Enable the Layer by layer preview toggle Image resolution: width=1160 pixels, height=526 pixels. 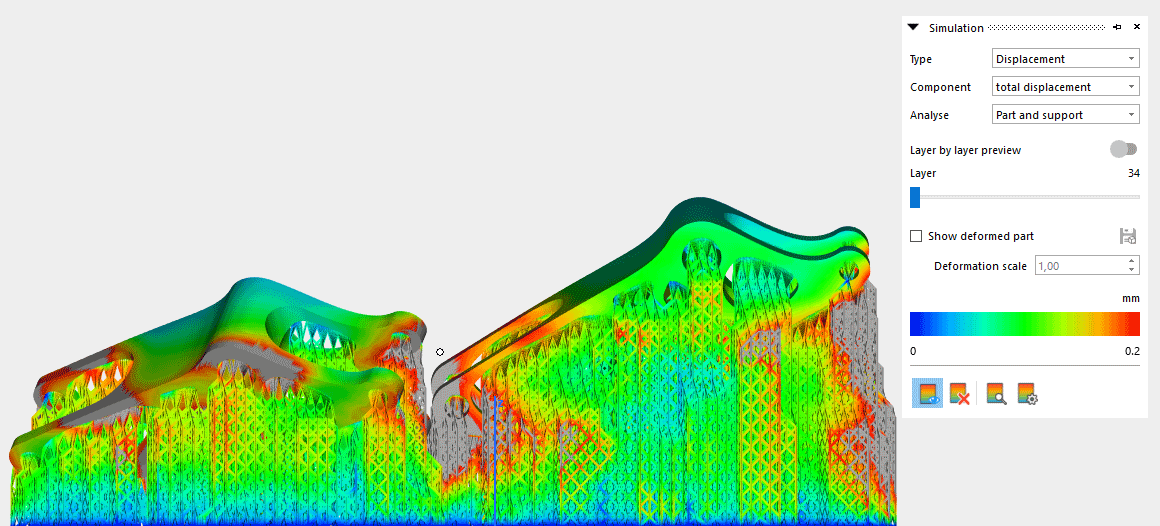(x=1123, y=149)
